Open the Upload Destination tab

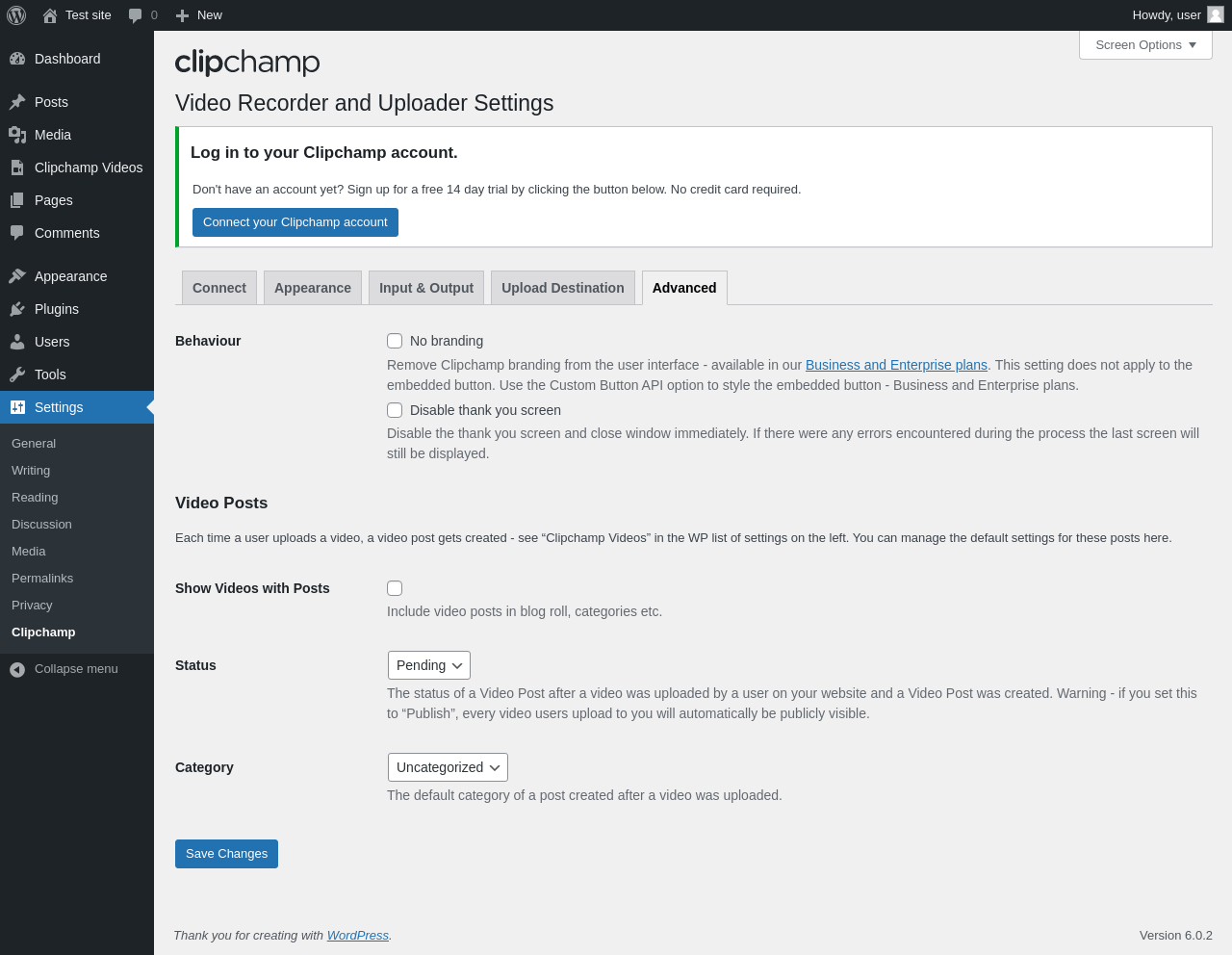pyautogui.click(x=563, y=288)
